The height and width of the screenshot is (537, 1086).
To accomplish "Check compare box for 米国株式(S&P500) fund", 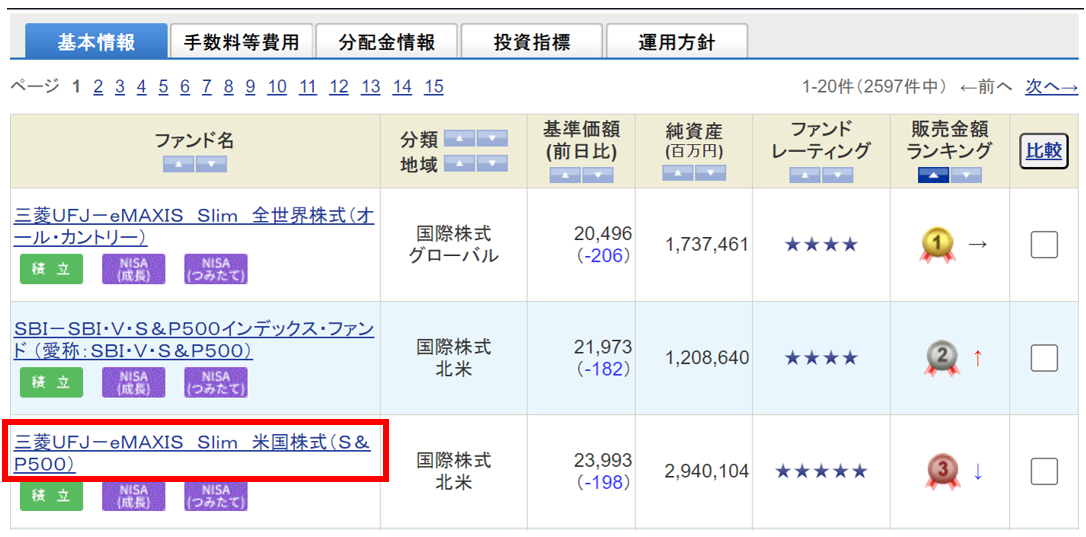I will click(1044, 472).
